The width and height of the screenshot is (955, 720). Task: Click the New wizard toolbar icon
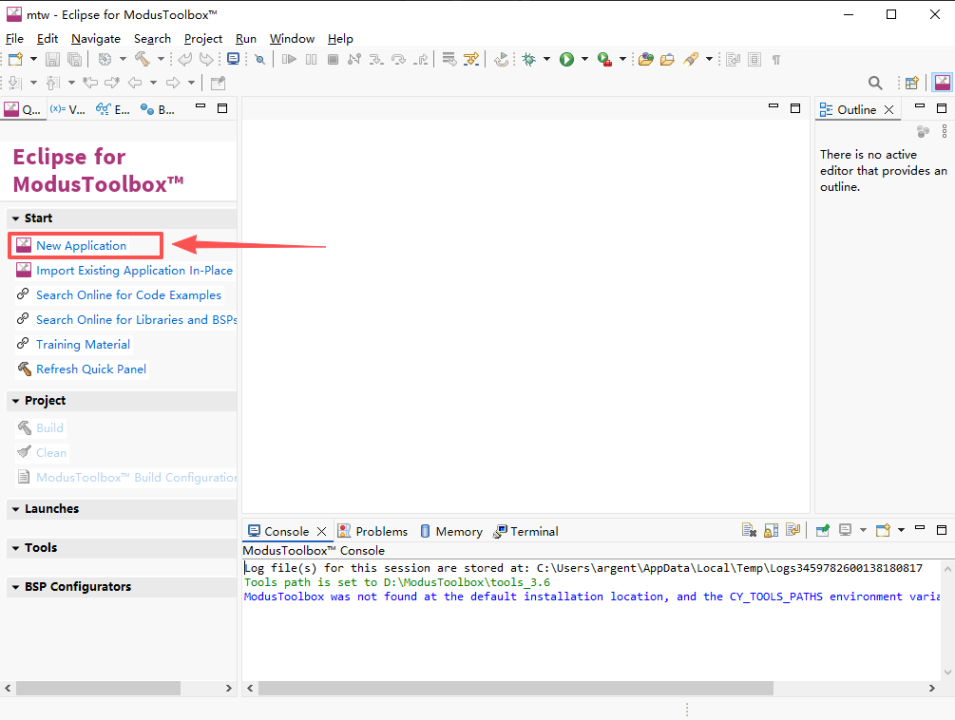(x=15, y=59)
